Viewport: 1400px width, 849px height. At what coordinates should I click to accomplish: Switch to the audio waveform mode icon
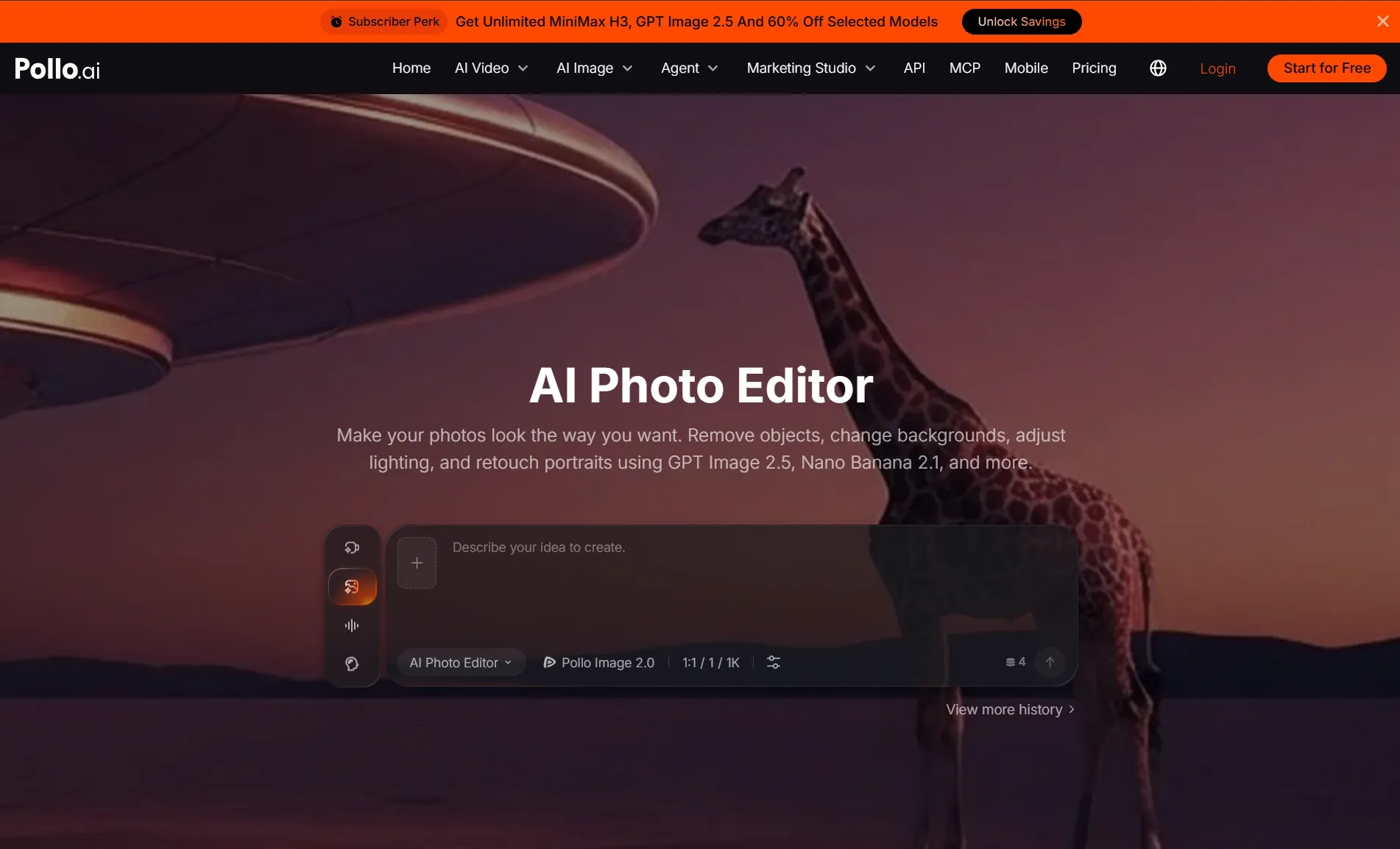tap(352, 625)
